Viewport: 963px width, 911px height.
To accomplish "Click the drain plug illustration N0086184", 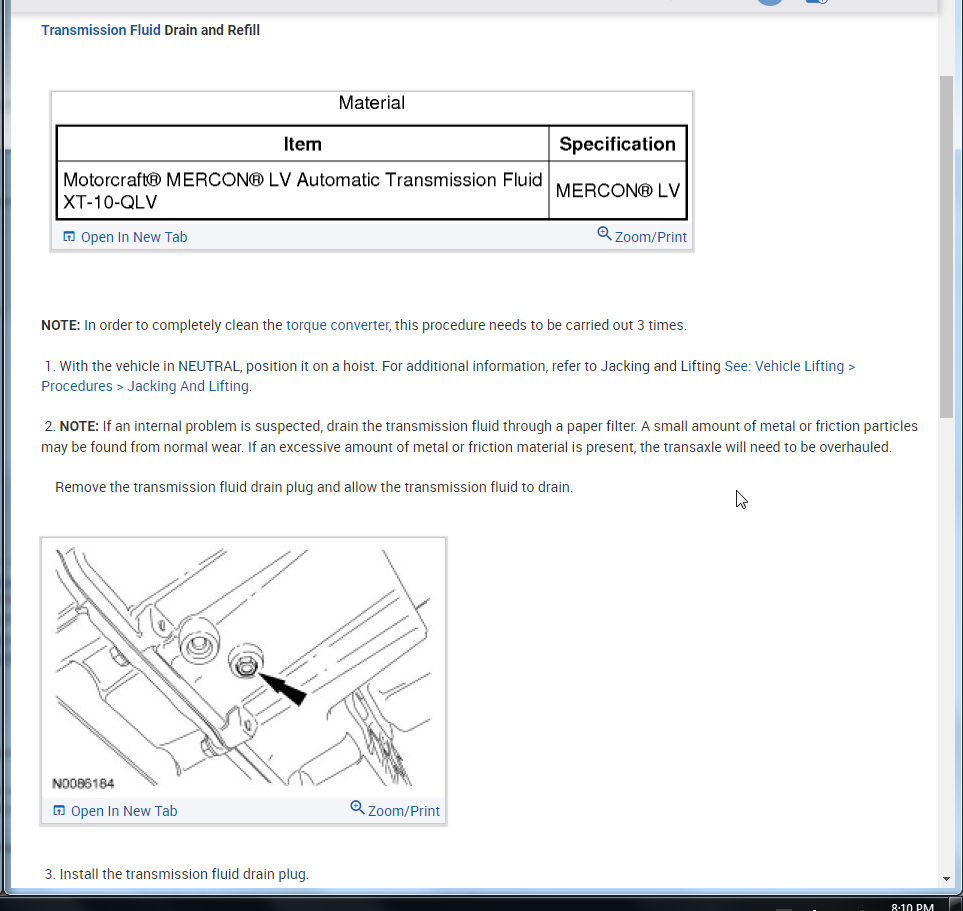I will tap(243, 668).
